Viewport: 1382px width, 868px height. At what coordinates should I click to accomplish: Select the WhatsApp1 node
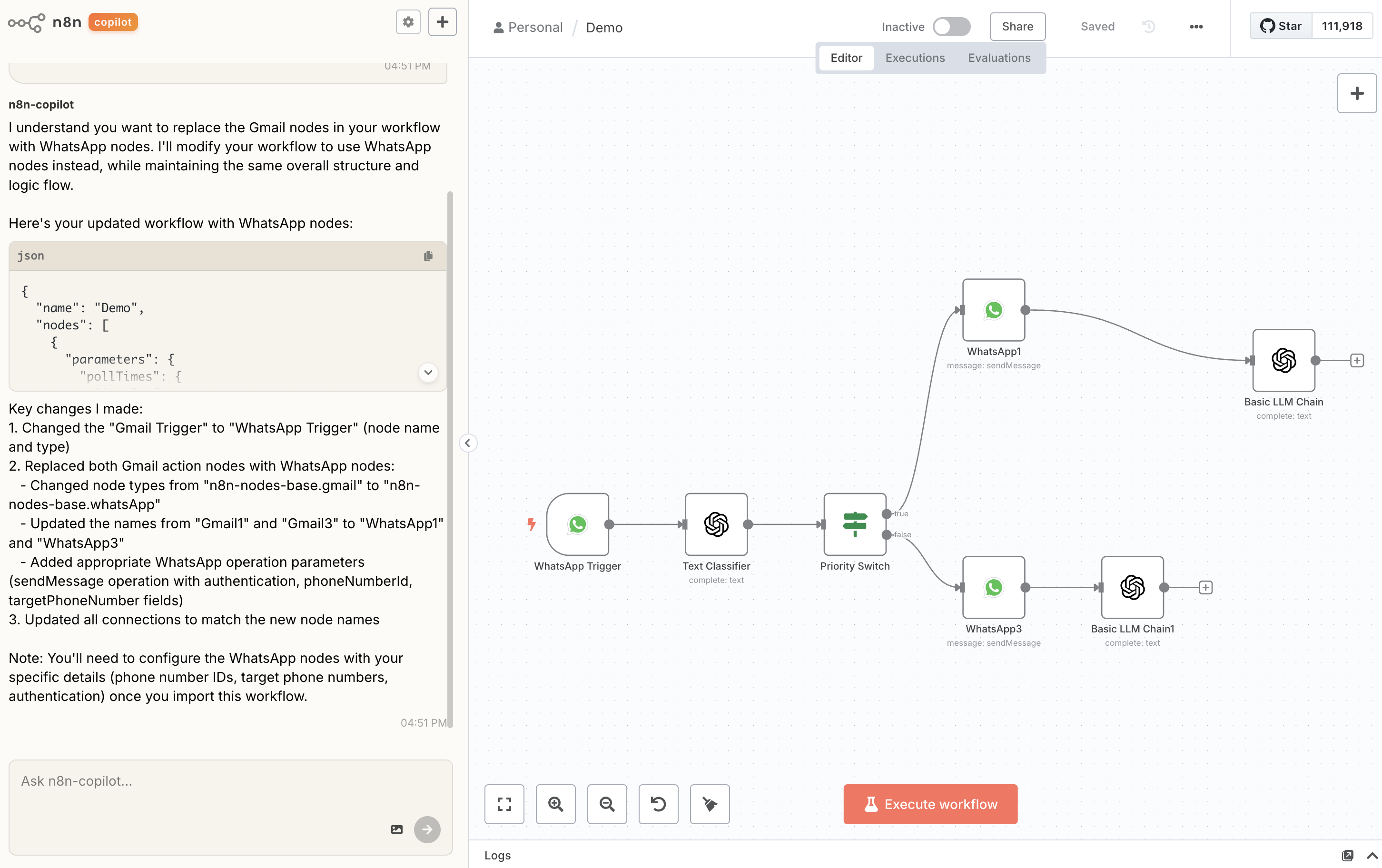[994, 310]
